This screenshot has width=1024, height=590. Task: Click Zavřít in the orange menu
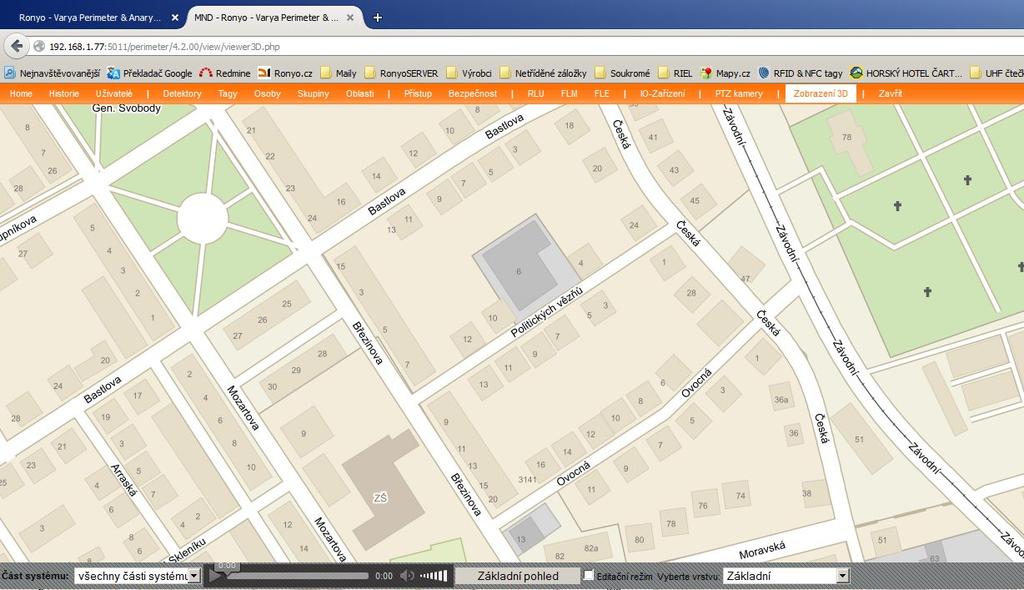pos(890,93)
